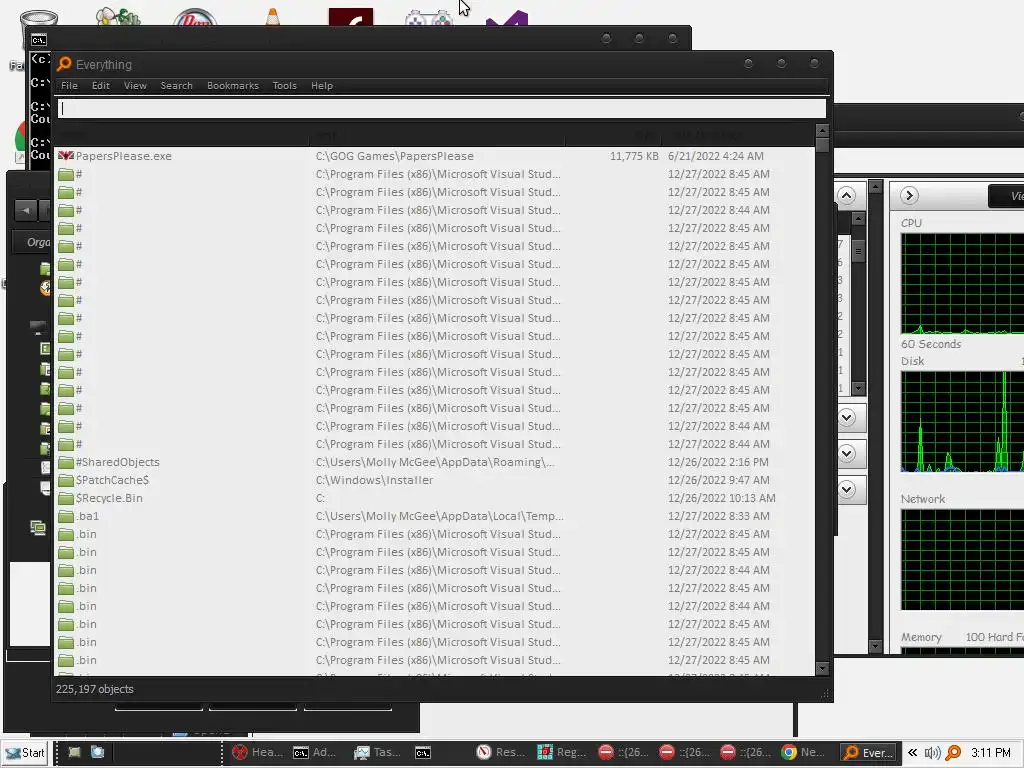Image resolution: width=1024 pixels, height=768 pixels.
Task: Select the $PatchCache$ folder name
Action: [x=112, y=480]
